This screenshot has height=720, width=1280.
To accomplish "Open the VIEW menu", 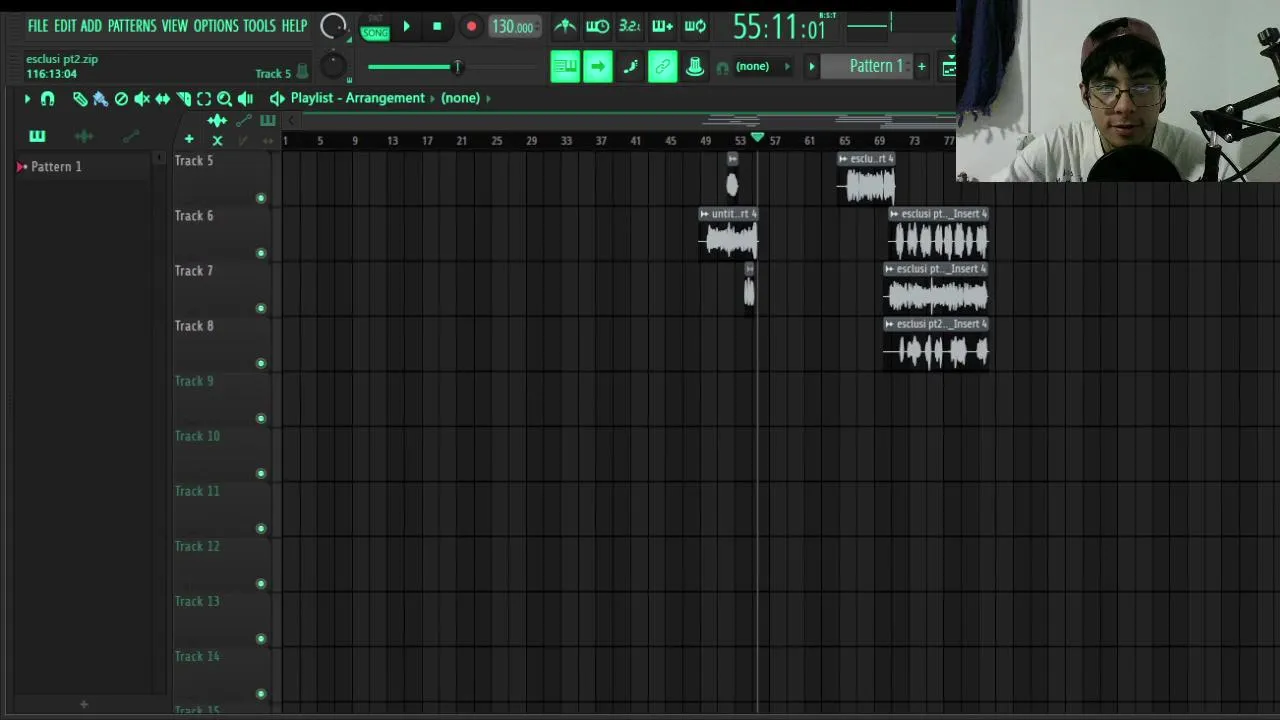I will 175,26.
